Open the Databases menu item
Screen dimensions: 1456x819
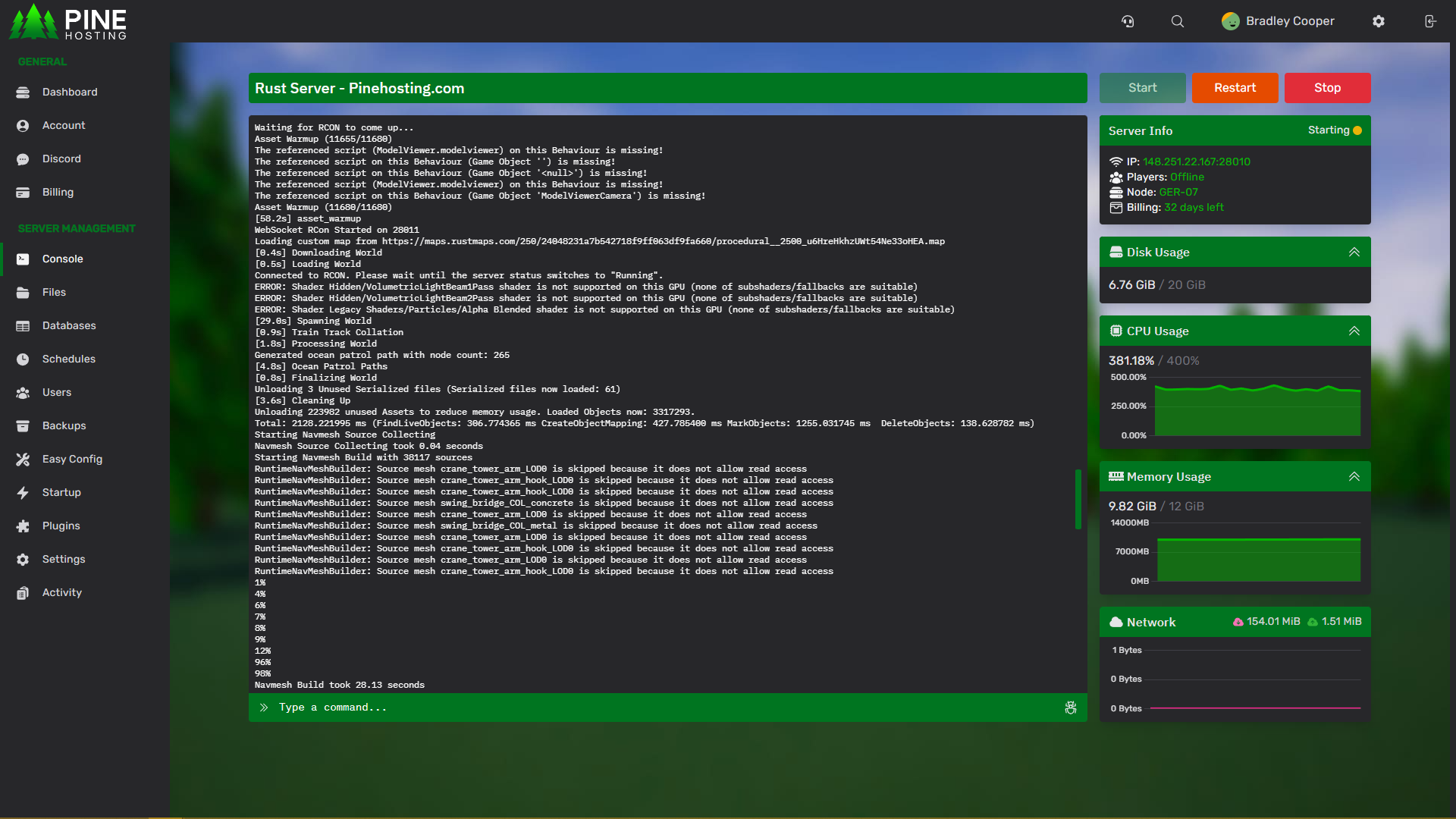[69, 325]
